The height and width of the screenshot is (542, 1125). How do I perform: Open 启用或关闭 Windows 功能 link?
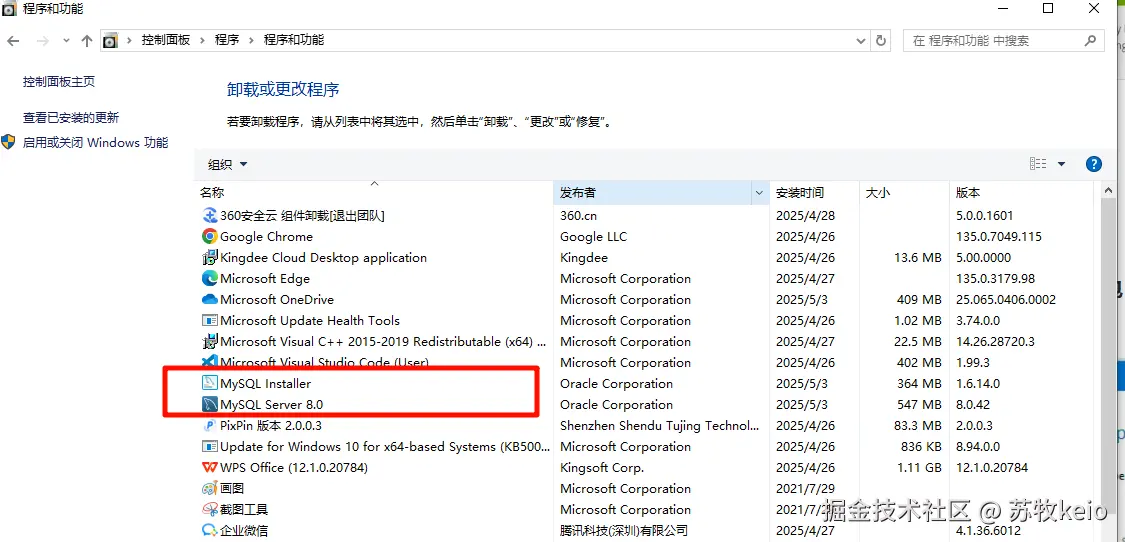pos(95,142)
